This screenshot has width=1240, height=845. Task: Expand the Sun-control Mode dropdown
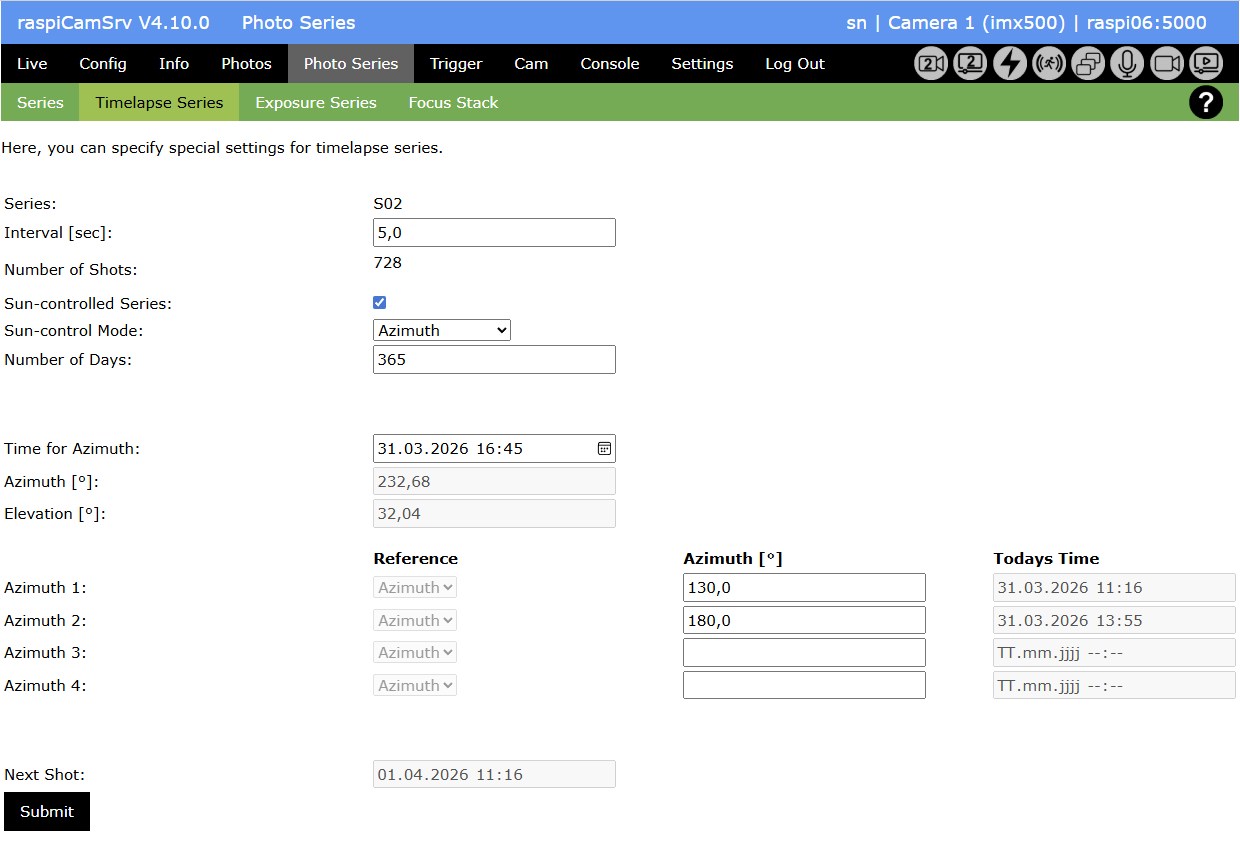[441, 330]
